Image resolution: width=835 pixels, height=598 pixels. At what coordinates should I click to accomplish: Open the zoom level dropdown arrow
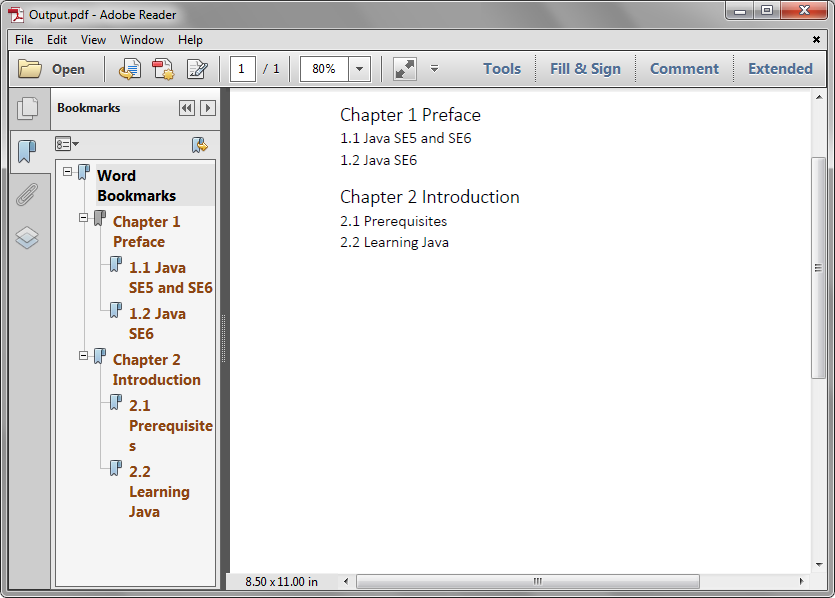coord(359,69)
